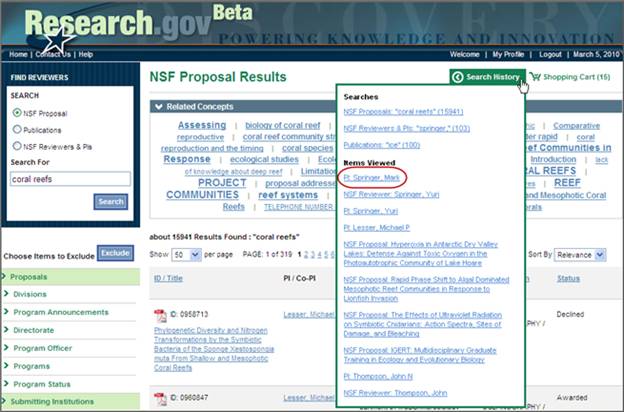
Task: Click Contact Us in top navigation
Action: [52, 54]
